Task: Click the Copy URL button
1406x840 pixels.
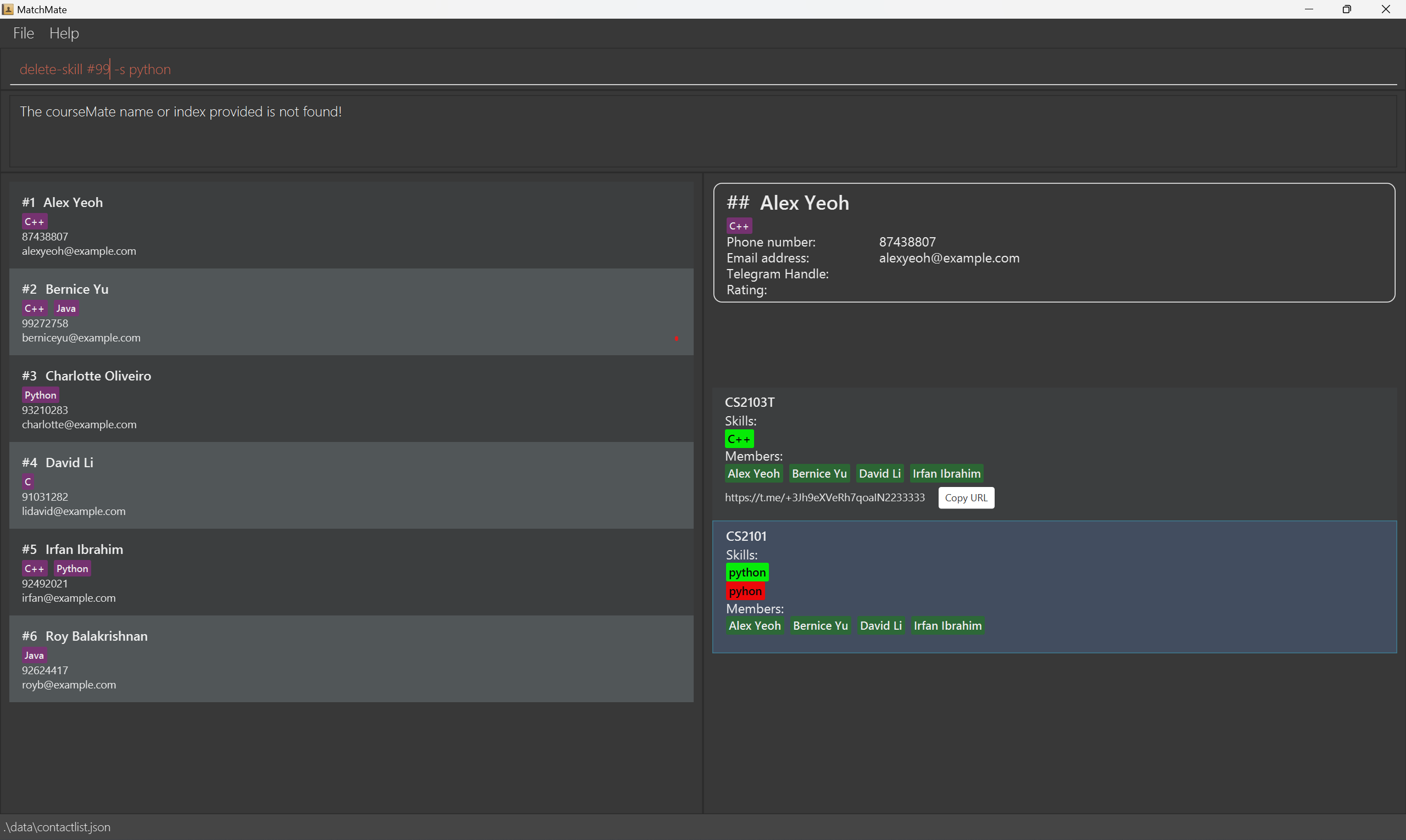Action: tap(966, 498)
